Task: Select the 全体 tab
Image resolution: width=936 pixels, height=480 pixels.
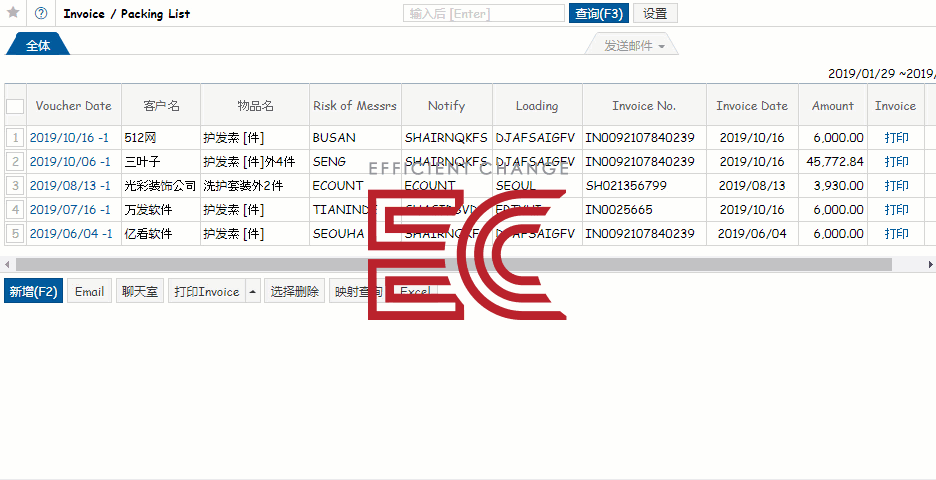Action: pos(38,45)
